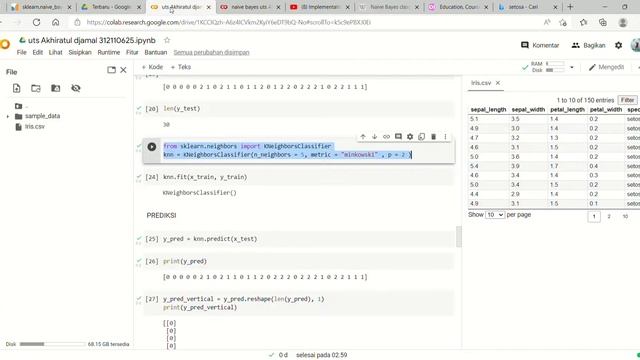Copy link to the selected cell

386,137
